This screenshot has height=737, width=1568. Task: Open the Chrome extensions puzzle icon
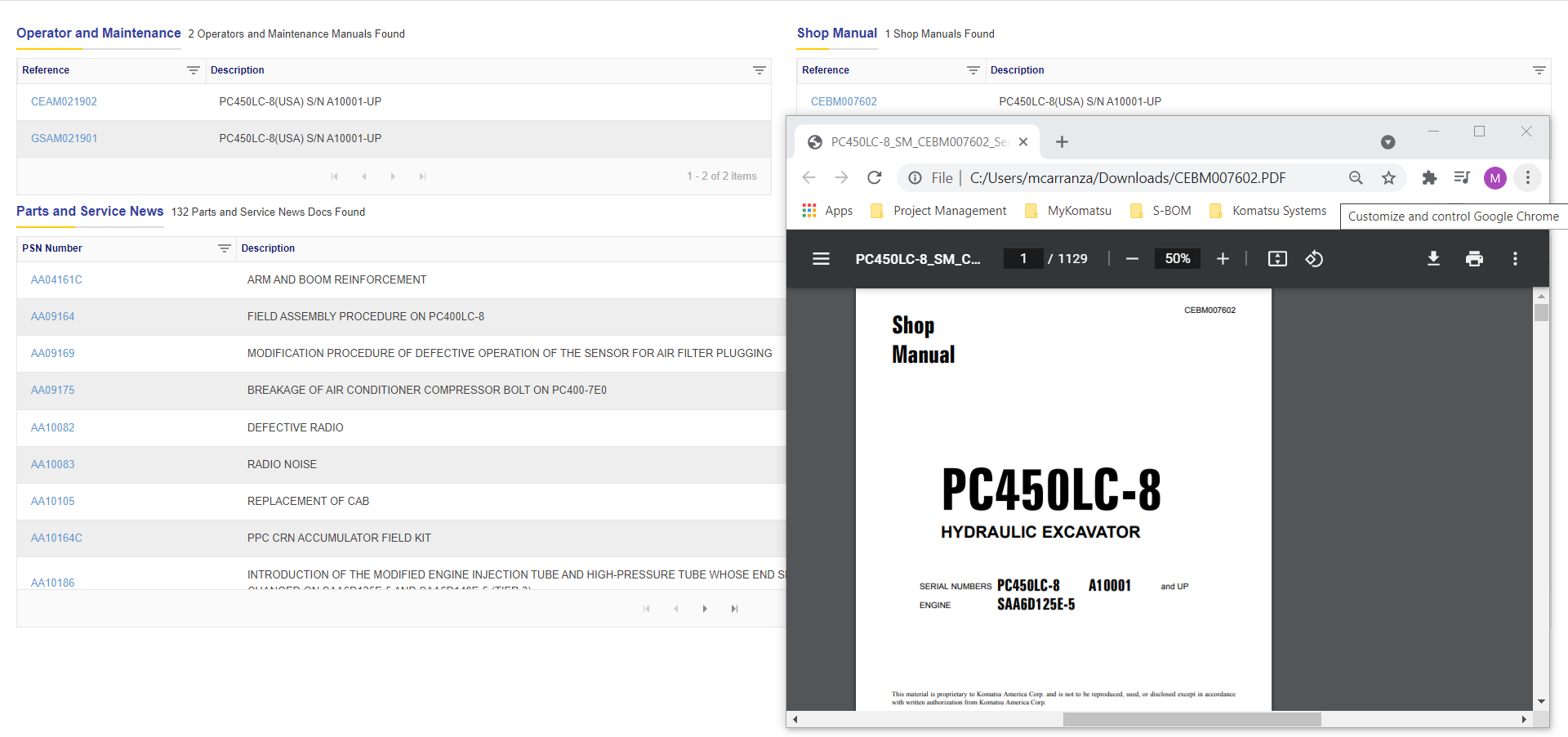[x=1429, y=178]
